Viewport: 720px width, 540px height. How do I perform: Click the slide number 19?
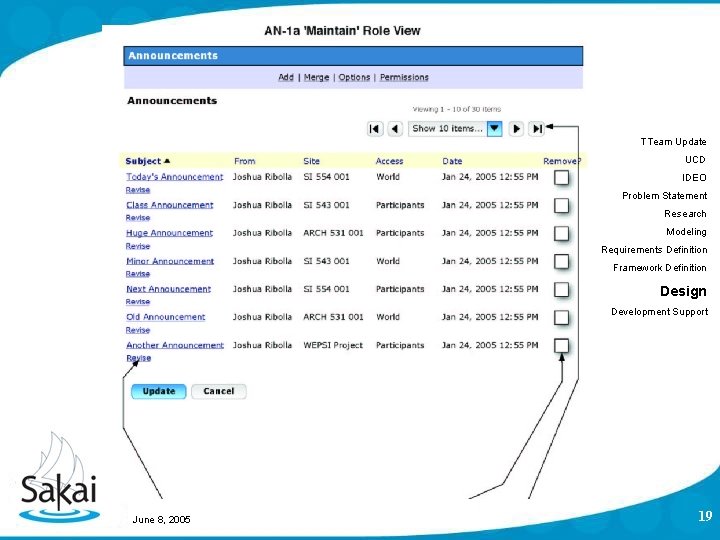(705, 516)
